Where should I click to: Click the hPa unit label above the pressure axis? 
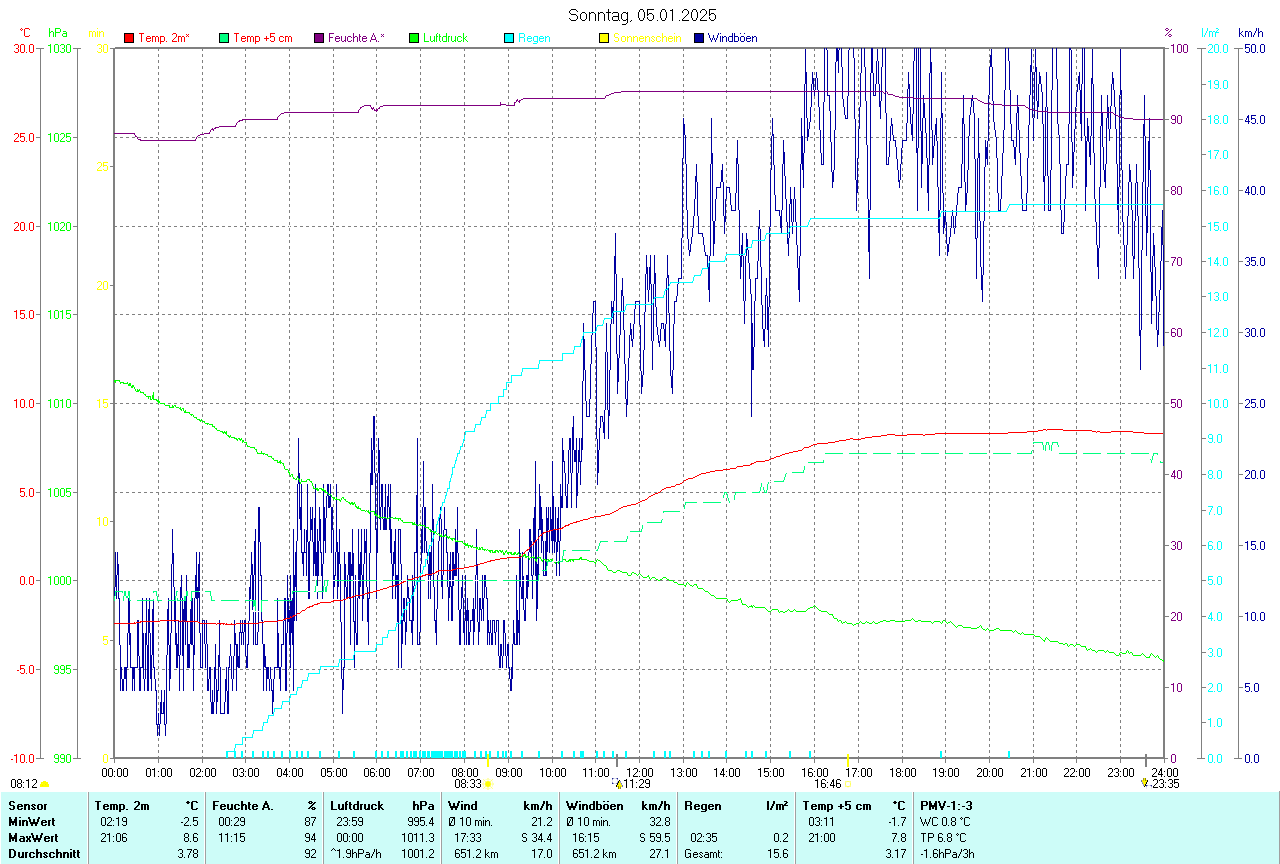coord(58,33)
